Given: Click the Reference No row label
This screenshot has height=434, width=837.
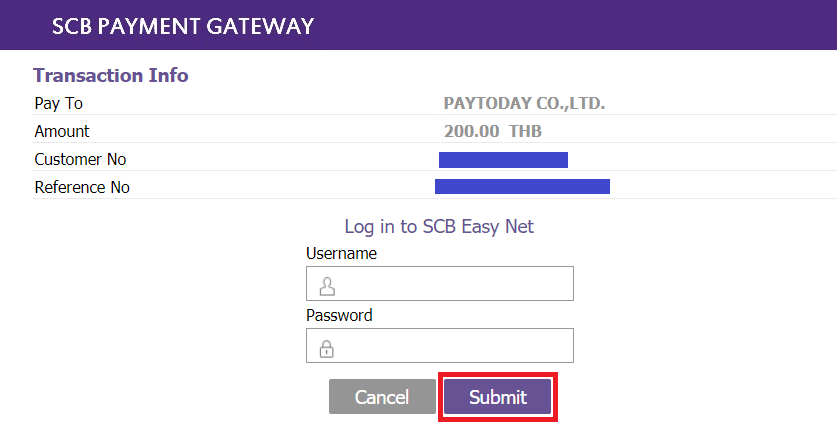Looking at the screenshot, I should tap(82, 187).
